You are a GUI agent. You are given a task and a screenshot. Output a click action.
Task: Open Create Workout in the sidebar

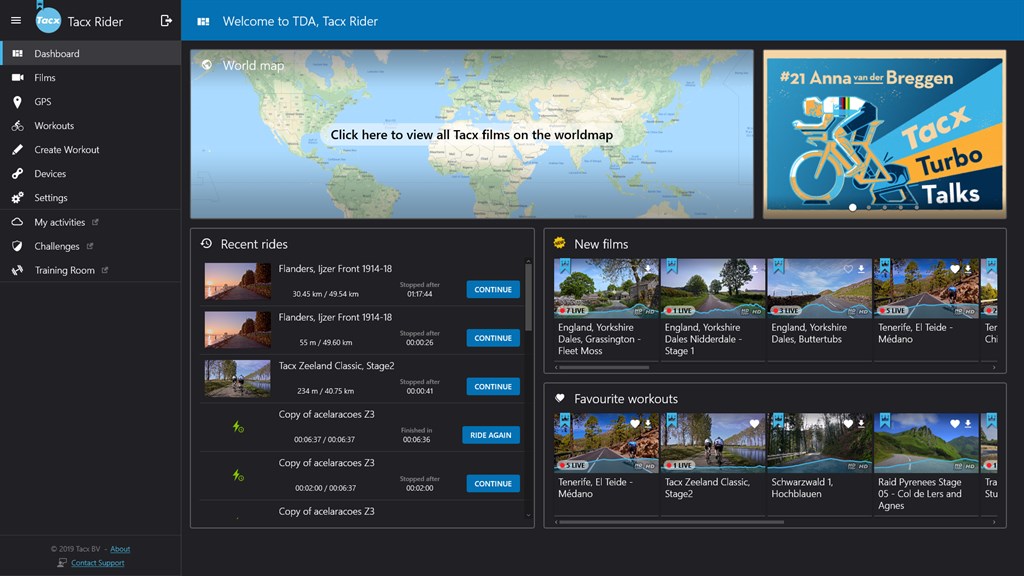coord(90,150)
